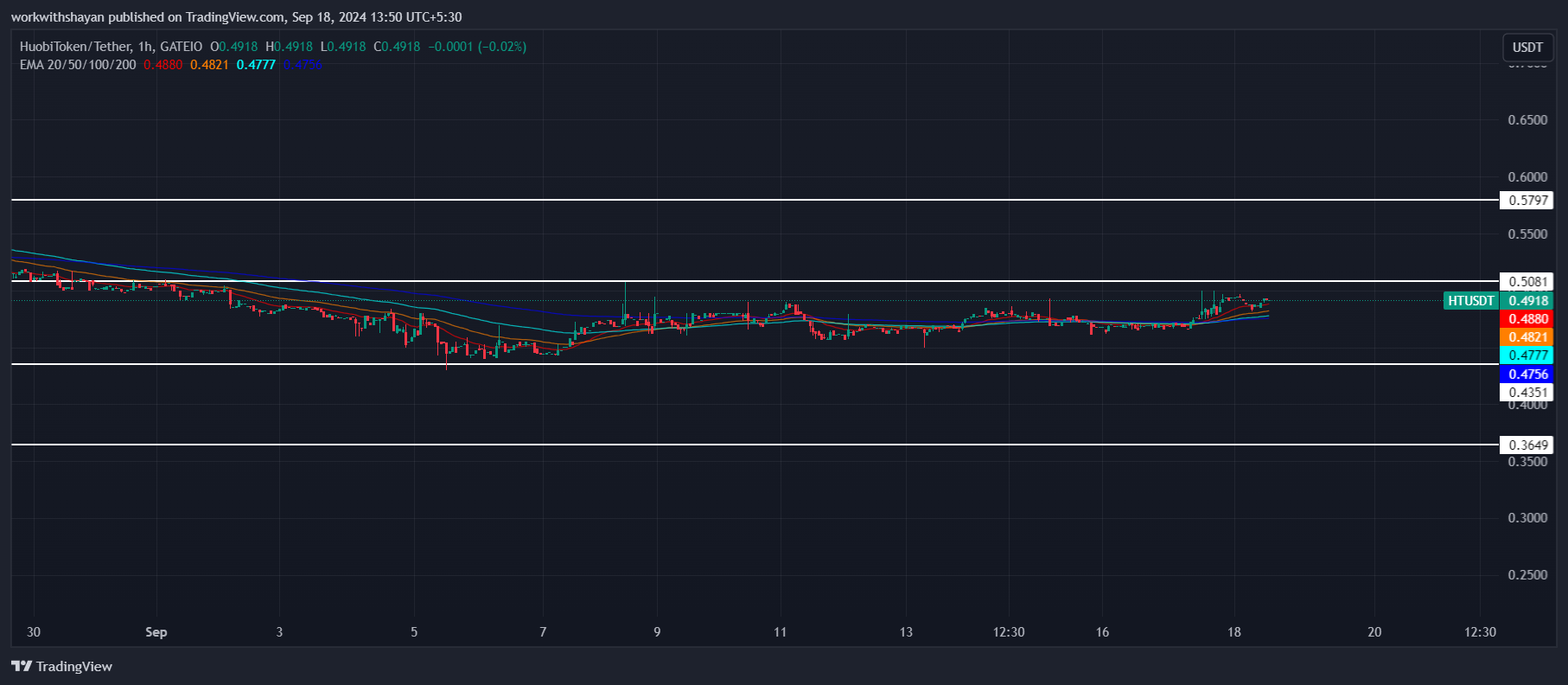Click the green 0.4918 last price label
This screenshot has width=1568, height=685.
[1527, 301]
